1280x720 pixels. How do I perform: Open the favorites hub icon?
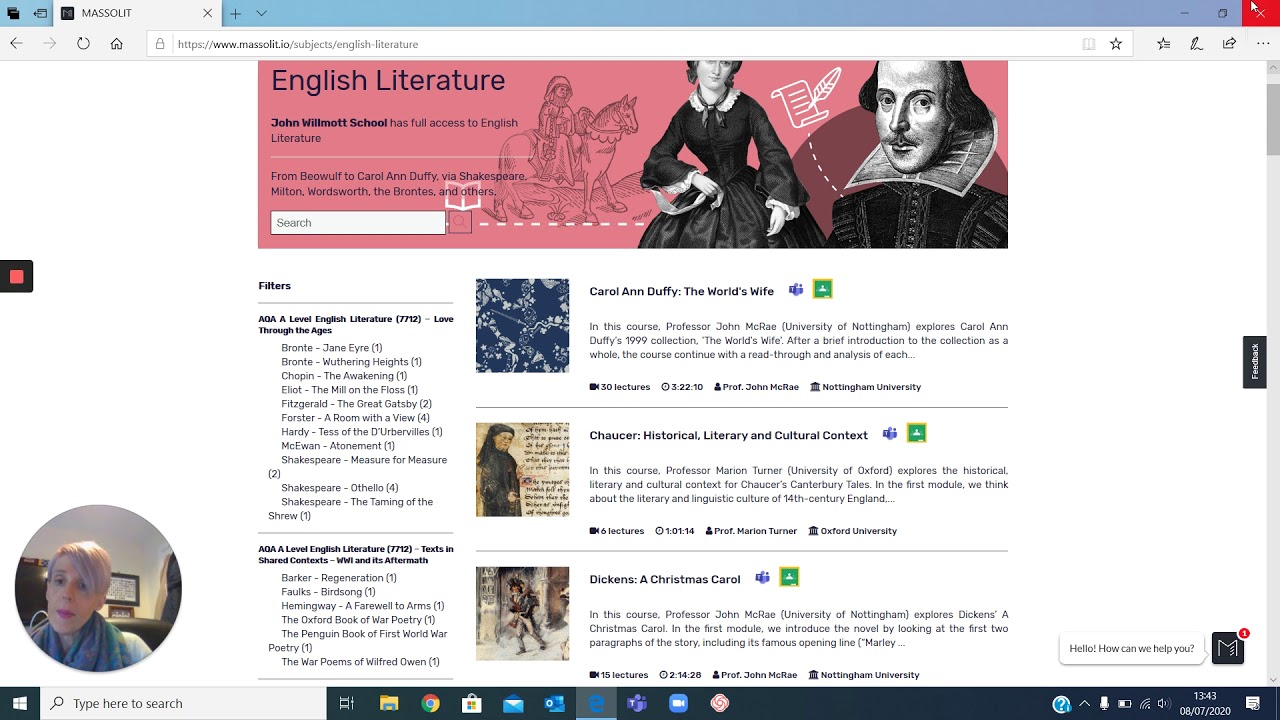1164,44
